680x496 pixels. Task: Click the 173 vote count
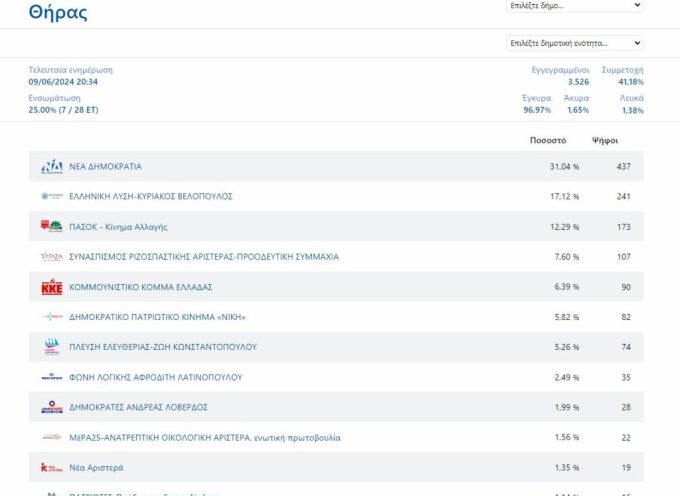[x=624, y=227]
